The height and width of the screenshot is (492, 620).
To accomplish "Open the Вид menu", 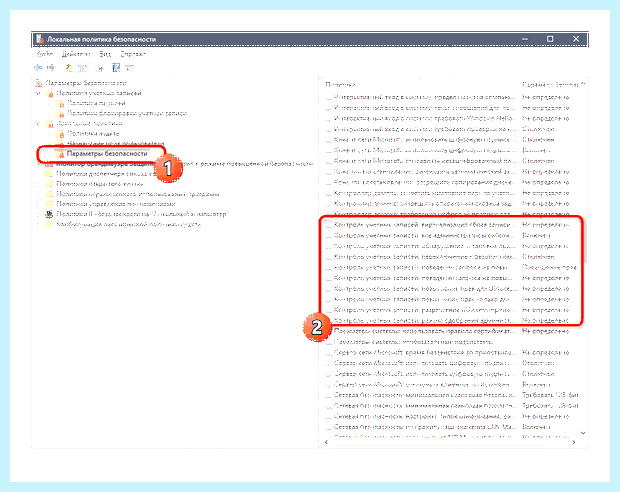I will [105, 54].
